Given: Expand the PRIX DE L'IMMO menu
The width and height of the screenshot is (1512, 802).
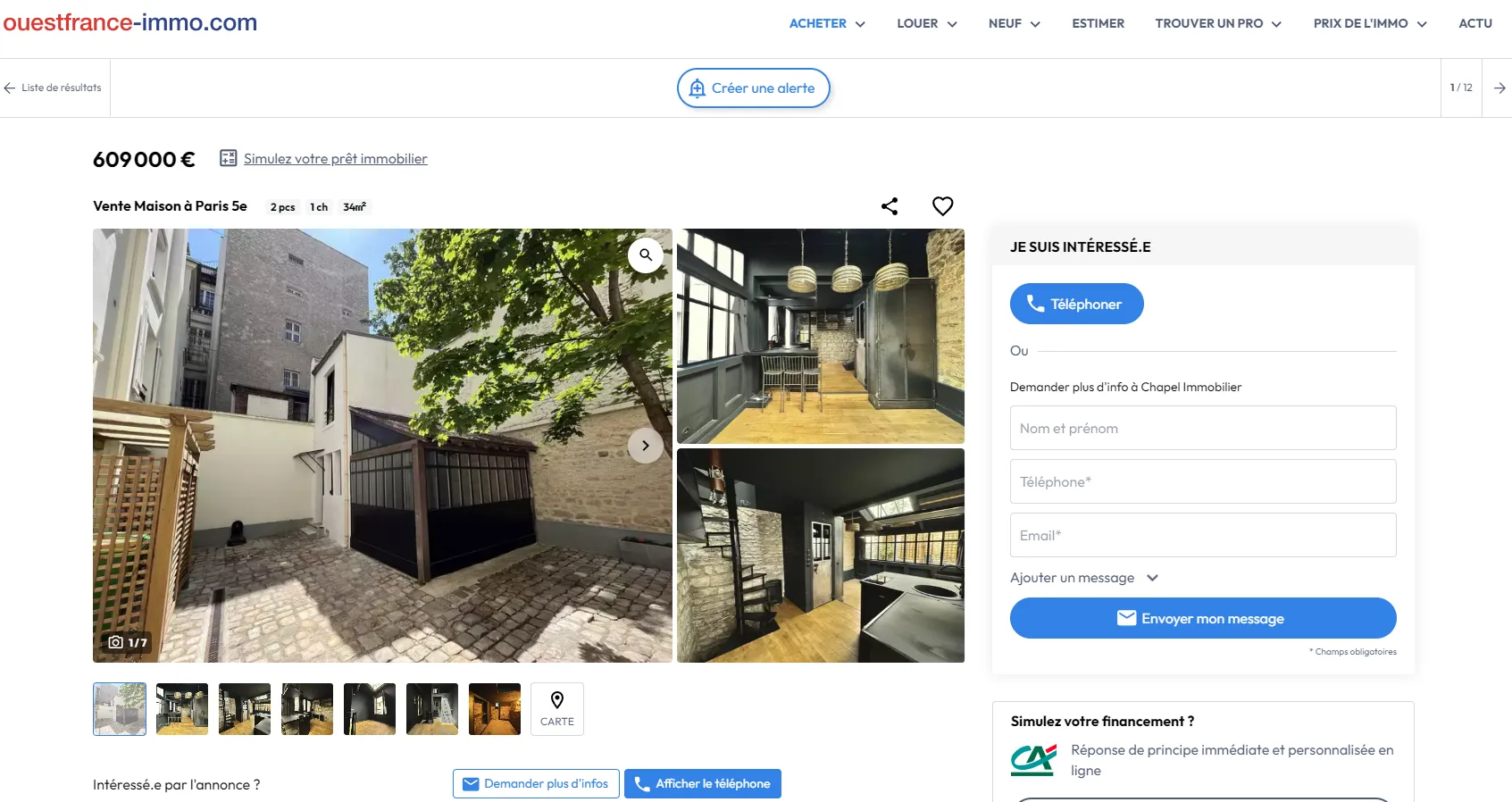Looking at the screenshot, I should pos(1370,24).
